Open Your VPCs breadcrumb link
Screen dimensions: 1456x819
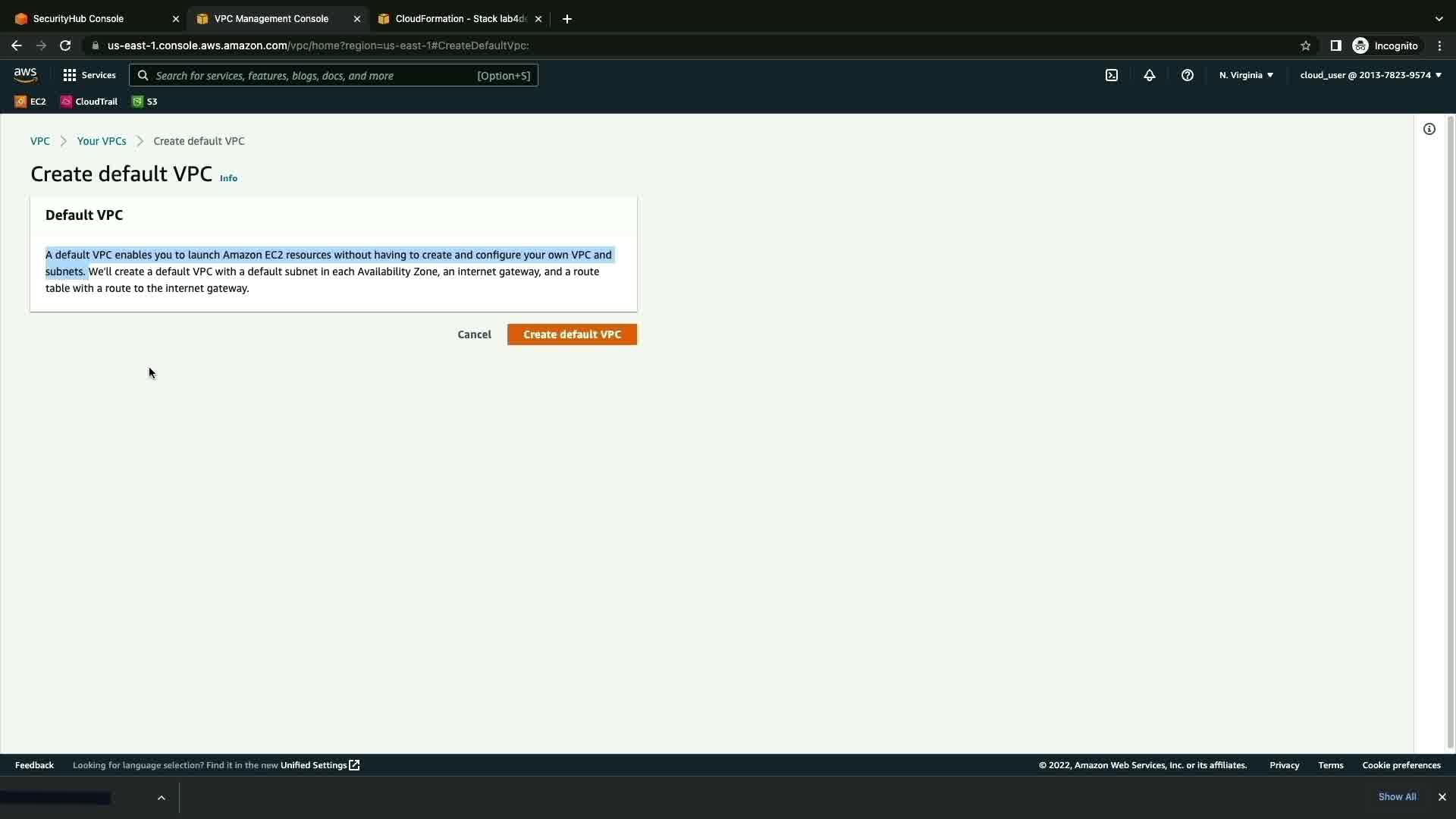(102, 141)
